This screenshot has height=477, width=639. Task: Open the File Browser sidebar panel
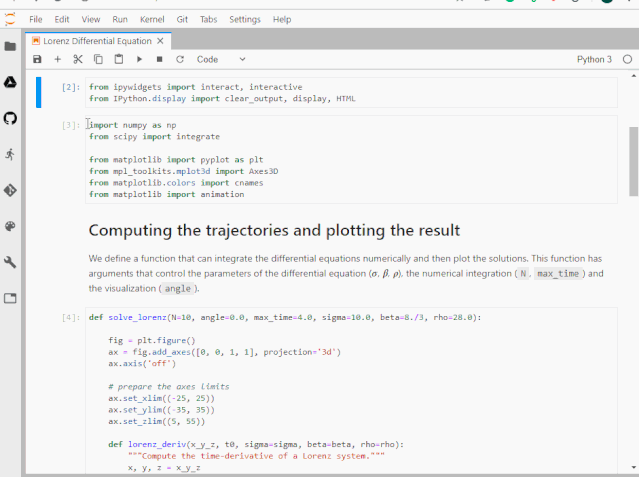(10, 46)
